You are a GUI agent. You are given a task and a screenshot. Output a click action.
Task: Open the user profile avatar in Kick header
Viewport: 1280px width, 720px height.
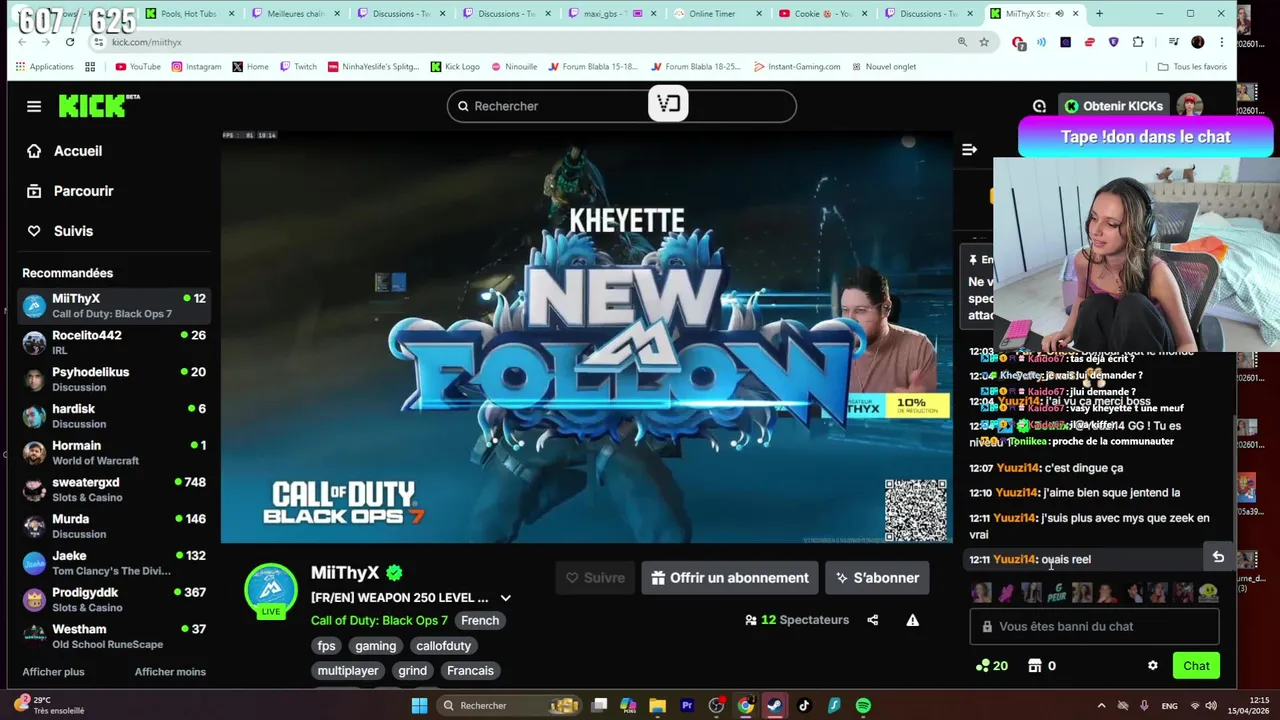(x=1189, y=106)
